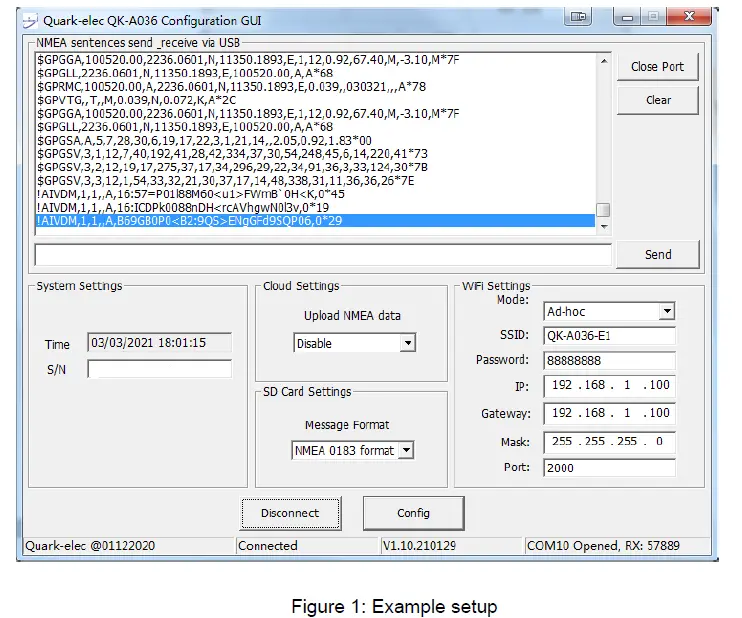
Task: Click the S/N input field
Action: 159,369
